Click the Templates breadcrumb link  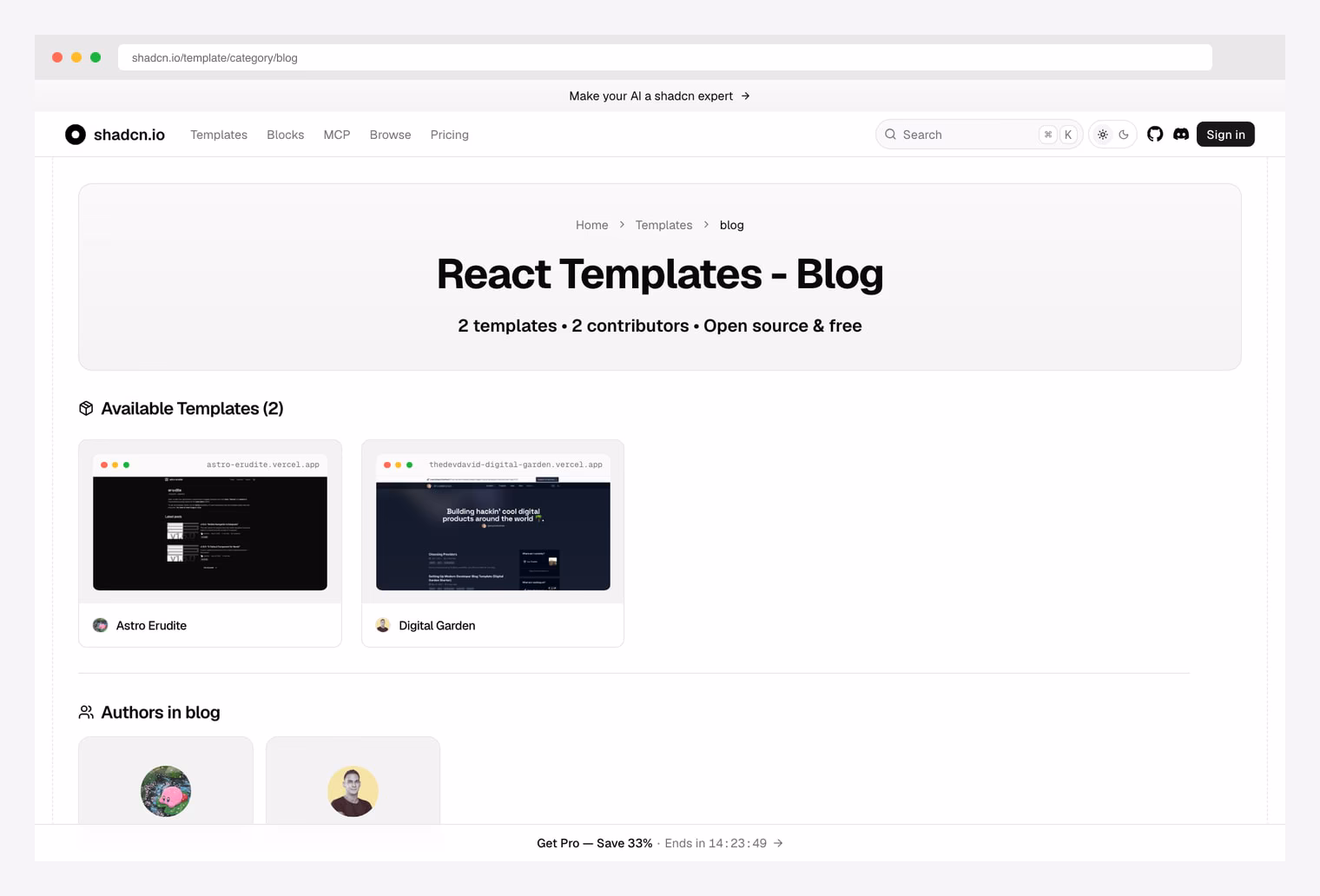[663, 225]
